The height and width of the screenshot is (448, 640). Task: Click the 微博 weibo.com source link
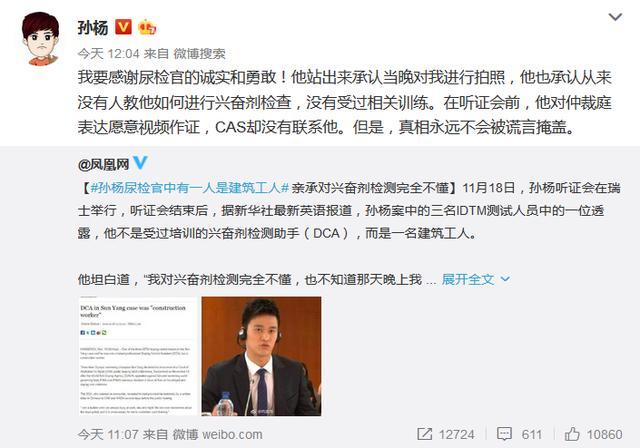[218, 434]
